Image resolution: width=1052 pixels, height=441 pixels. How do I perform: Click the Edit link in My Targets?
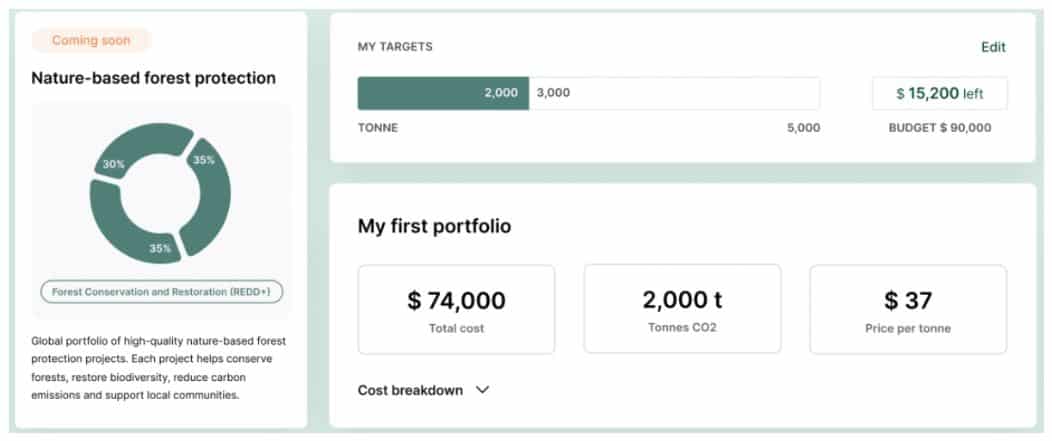pos(993,47)
